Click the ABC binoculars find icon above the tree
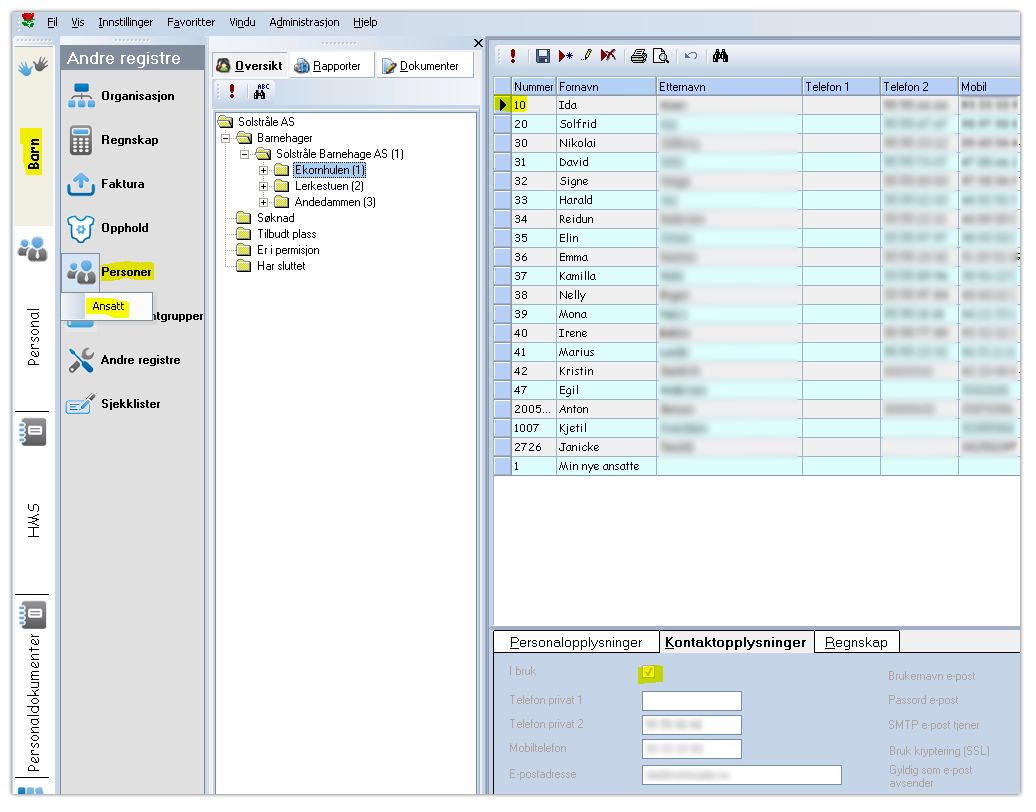Screen dimensions: 1036x812 [261, 91]
